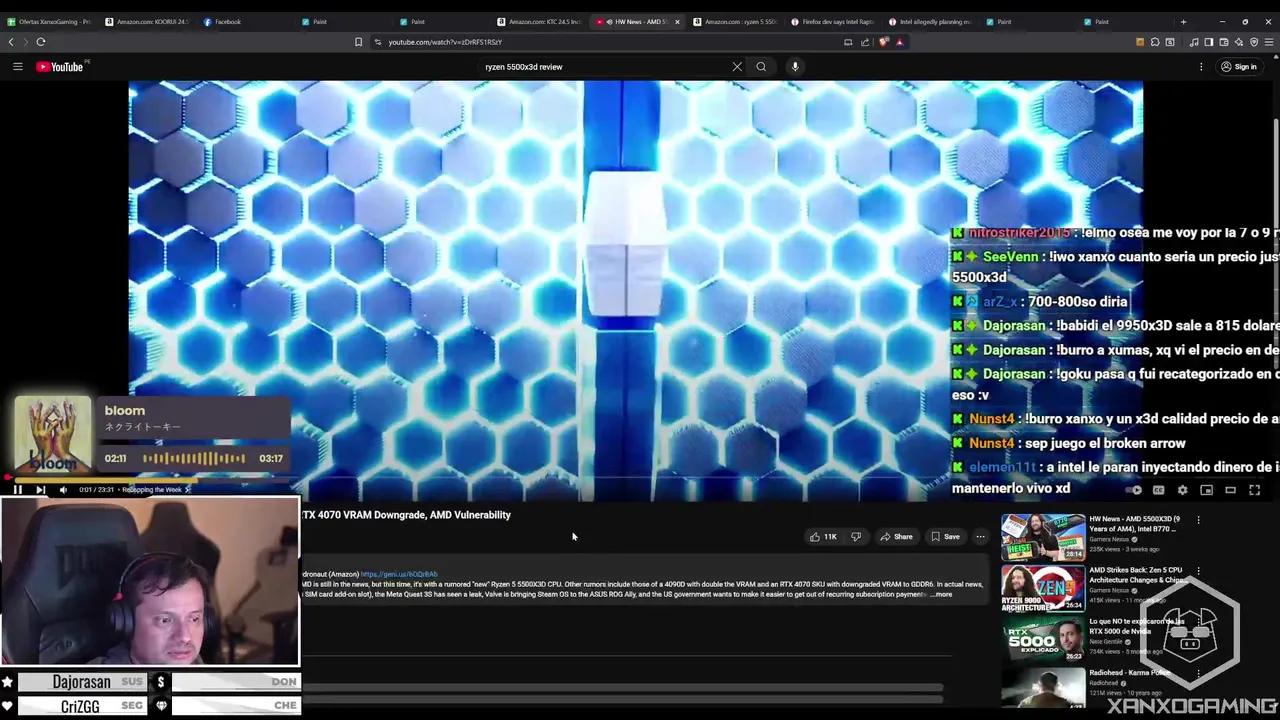The height and width of the screenshot is (720, 1280).
Task: Reload the current page
Action: [41, 42]
